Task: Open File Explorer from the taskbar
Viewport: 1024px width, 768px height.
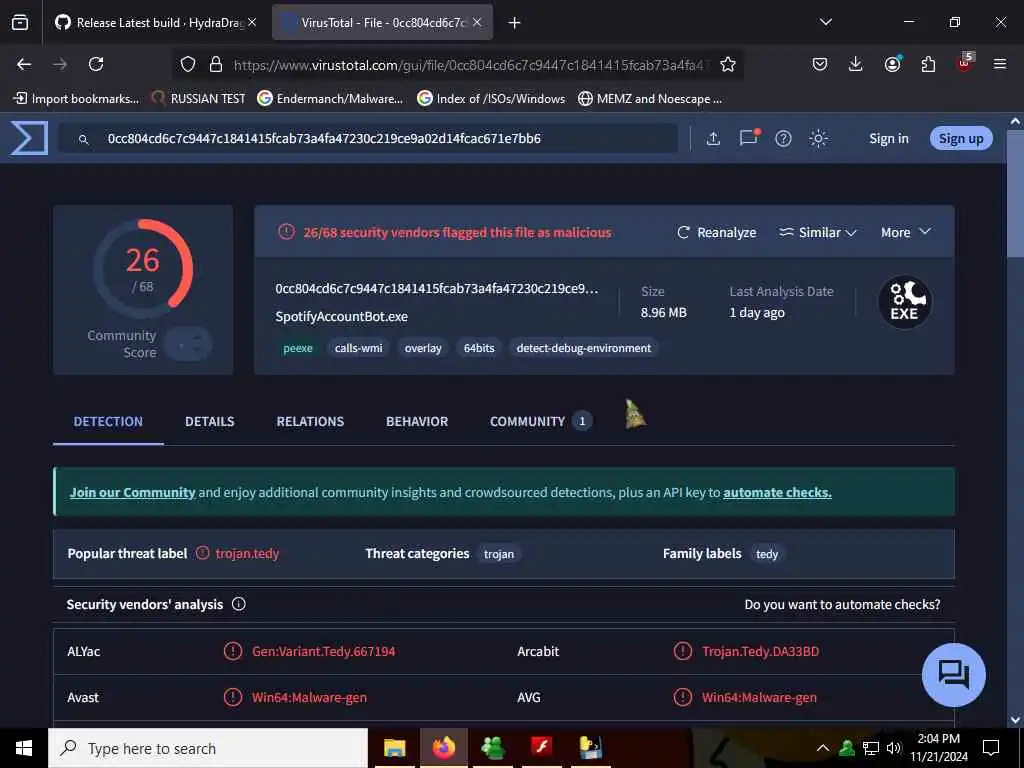Action: tap(394, 748)
